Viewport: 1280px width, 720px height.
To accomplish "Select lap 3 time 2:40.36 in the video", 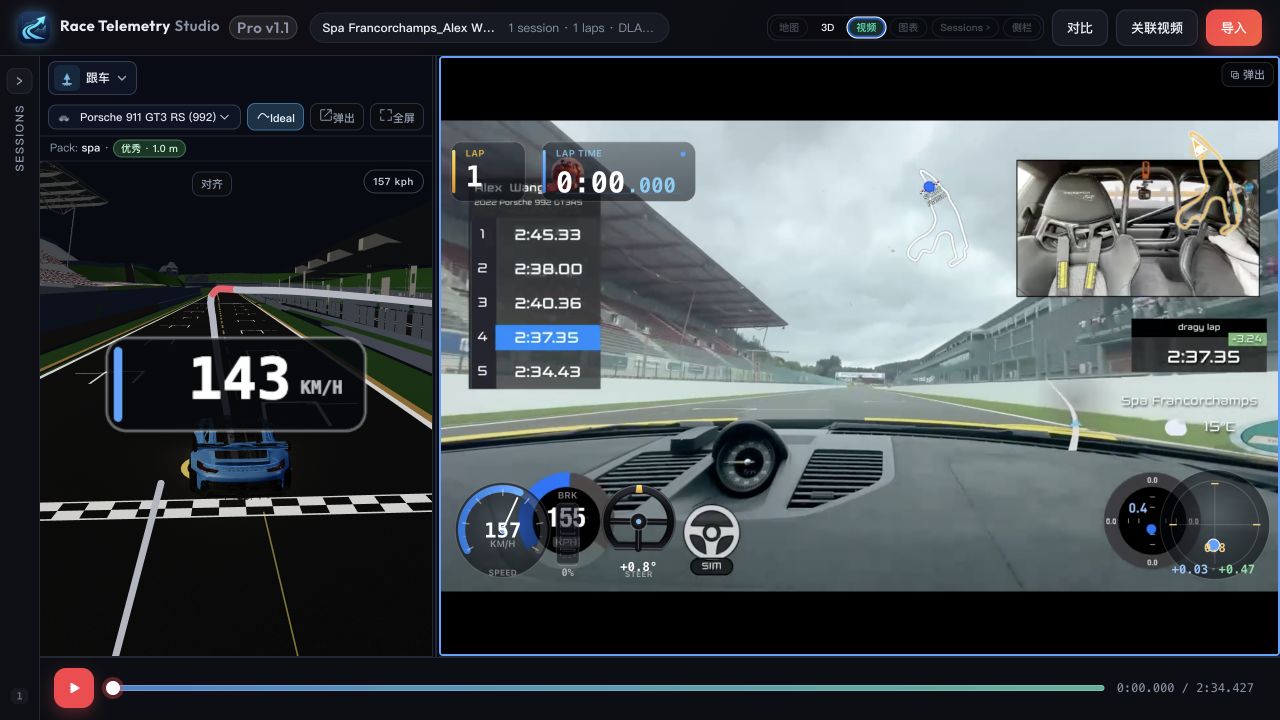I will pos(535,303).
